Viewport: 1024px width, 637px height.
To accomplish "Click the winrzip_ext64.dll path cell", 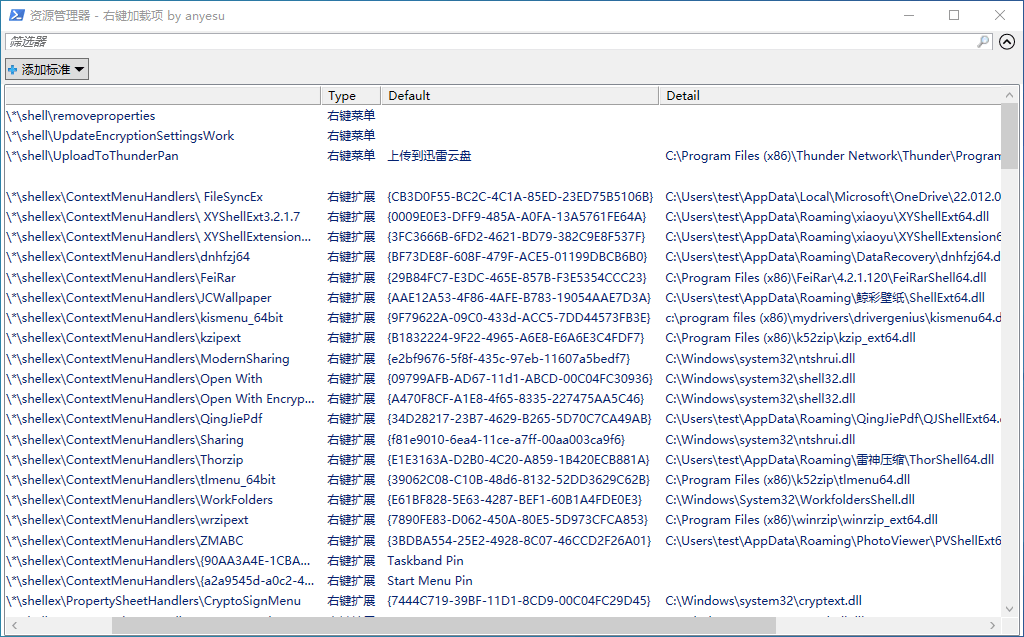I will 801,521.
